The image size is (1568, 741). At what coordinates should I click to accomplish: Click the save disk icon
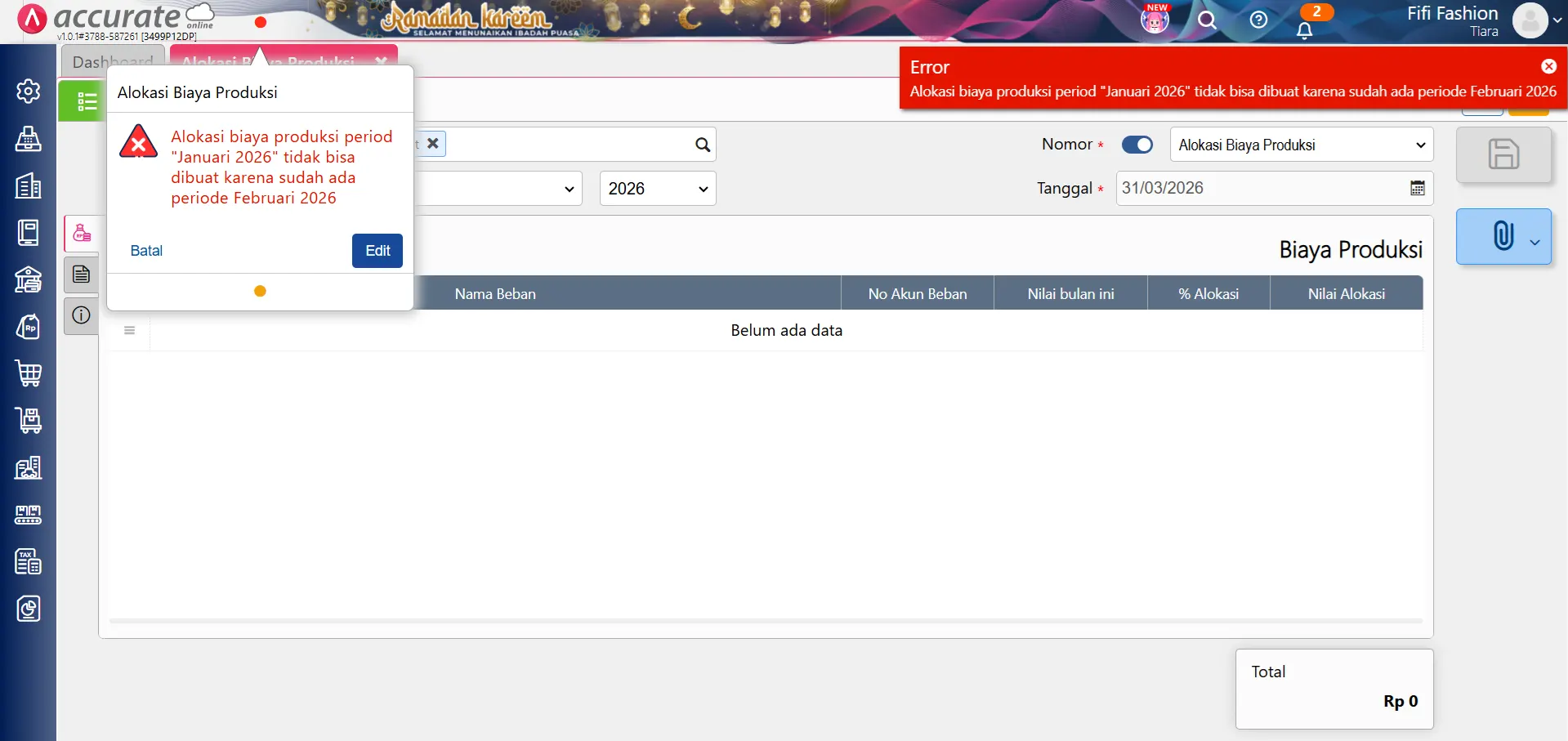point(1503,154)
